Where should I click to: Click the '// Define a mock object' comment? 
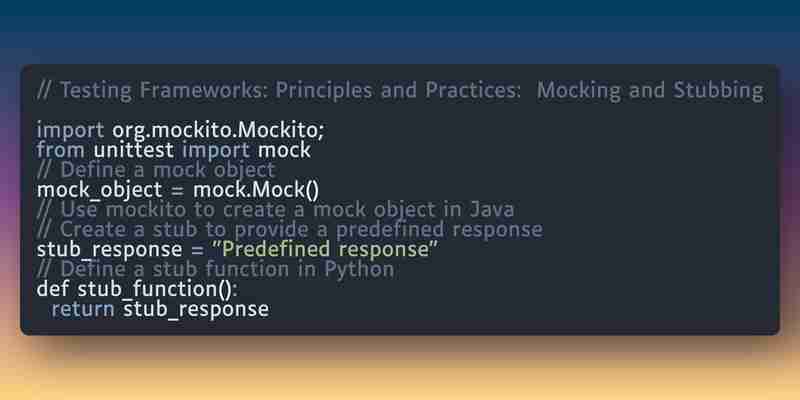point(156,170)
